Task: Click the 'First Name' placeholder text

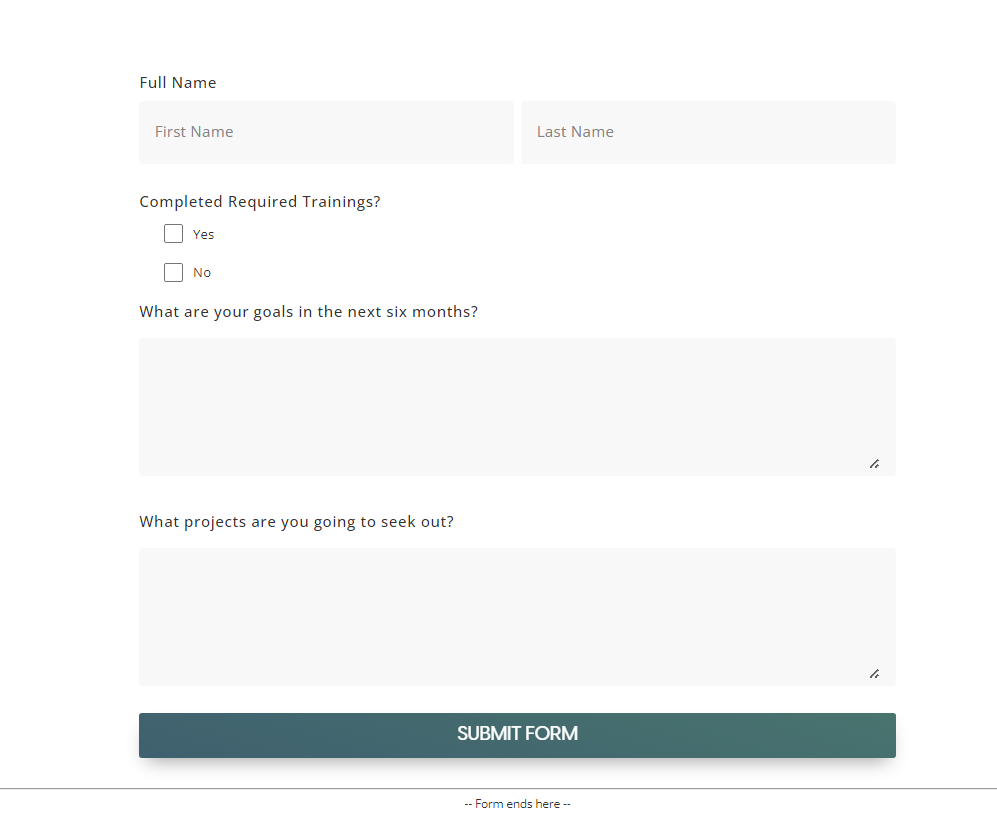Action: 194,132
